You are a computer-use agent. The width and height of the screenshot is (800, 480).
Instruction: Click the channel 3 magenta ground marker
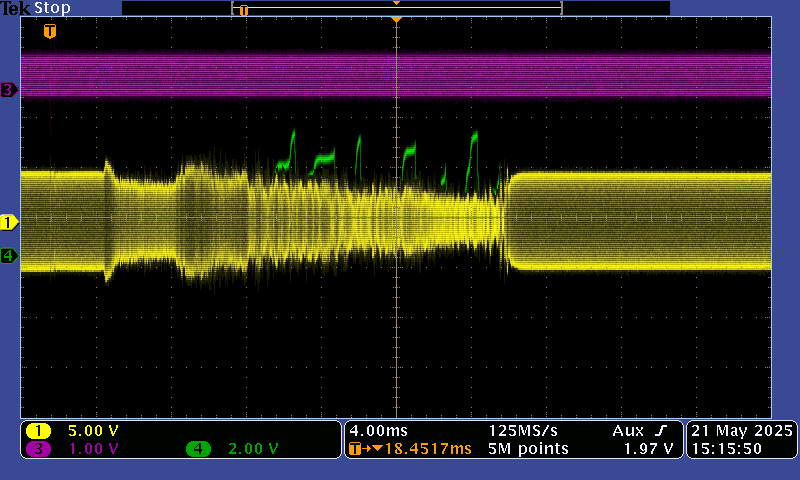pyautogui.click(x=9, y=90)
